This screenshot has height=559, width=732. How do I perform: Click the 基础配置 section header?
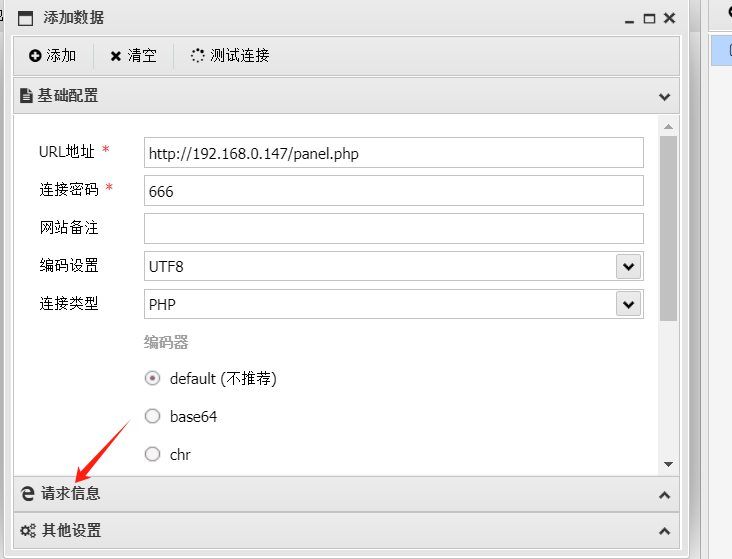tap(346, 96)
